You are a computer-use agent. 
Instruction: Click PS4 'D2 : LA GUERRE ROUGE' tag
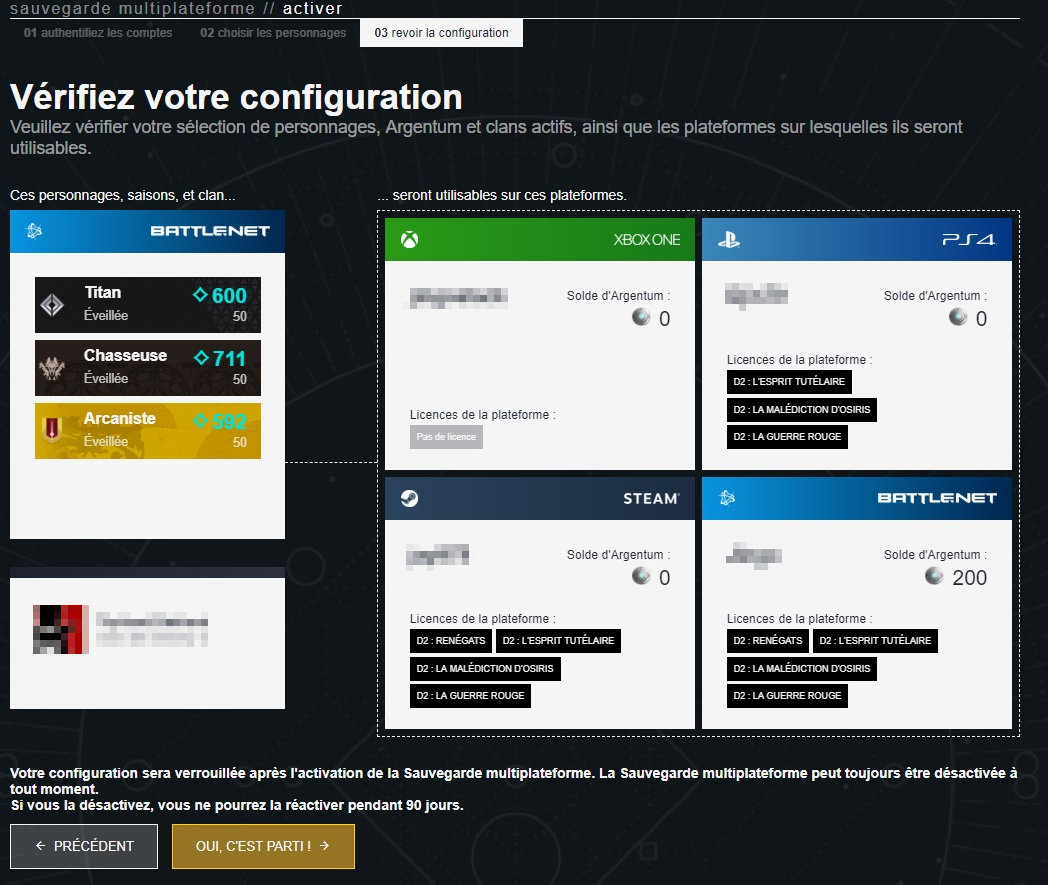click(x=787, y=436)
